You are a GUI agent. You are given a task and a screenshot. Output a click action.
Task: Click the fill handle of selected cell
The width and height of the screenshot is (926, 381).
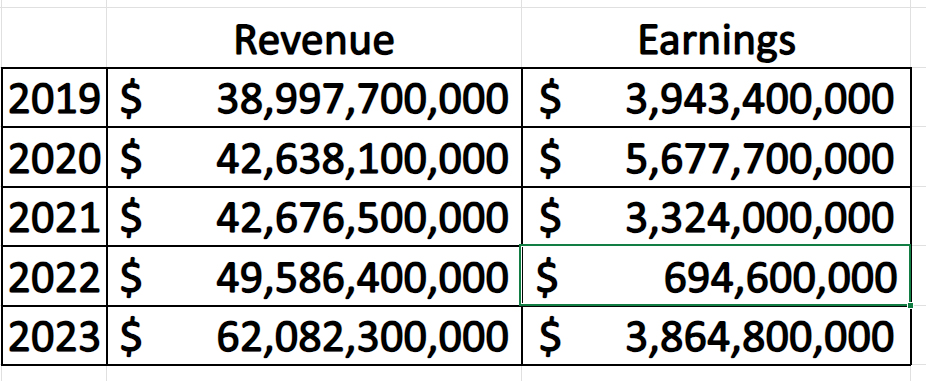click(x=910, y=305)
